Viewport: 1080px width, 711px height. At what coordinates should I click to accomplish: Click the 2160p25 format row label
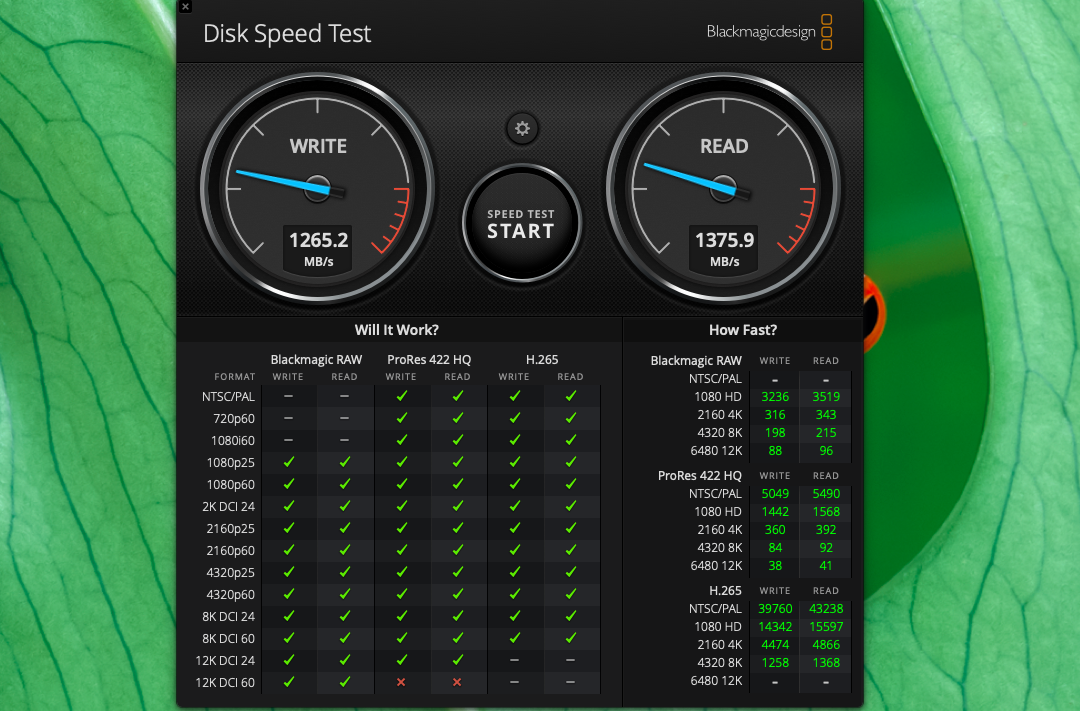coord(231,528)
